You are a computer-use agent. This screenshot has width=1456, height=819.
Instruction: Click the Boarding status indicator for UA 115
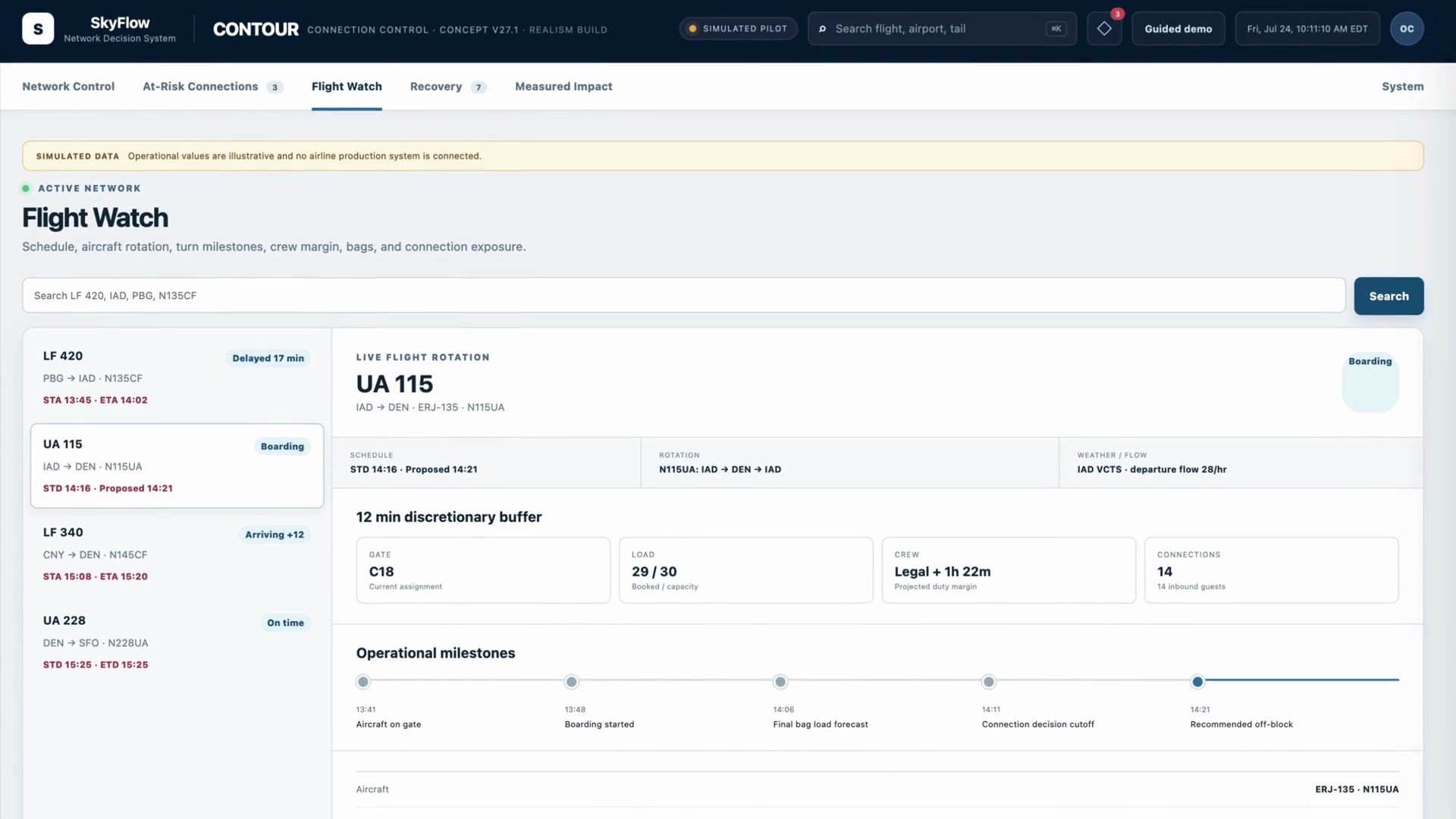pos(1370,383)
